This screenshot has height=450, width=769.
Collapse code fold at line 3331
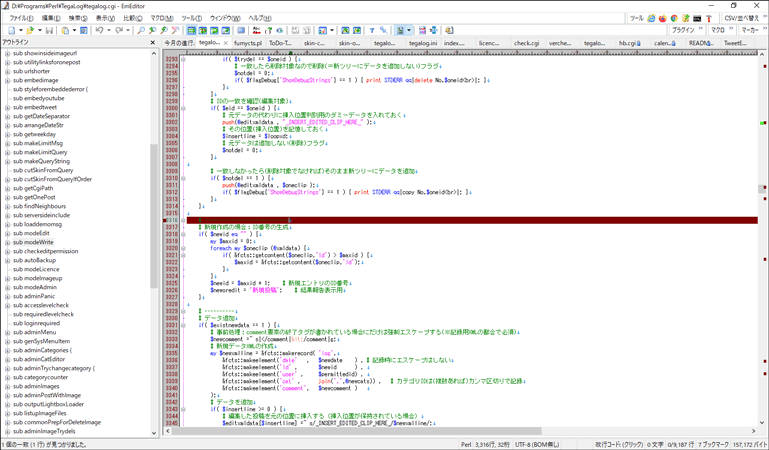[183, 325]
